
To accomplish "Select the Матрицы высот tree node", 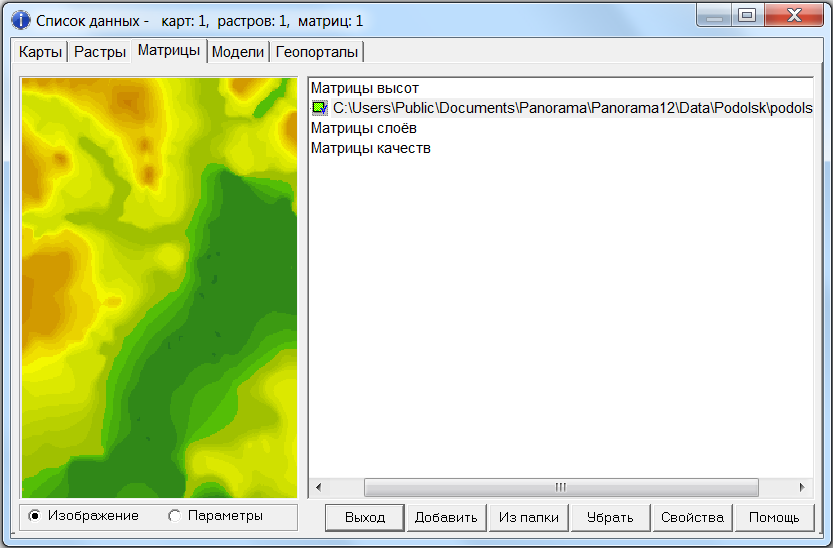I will coord(364,88).
